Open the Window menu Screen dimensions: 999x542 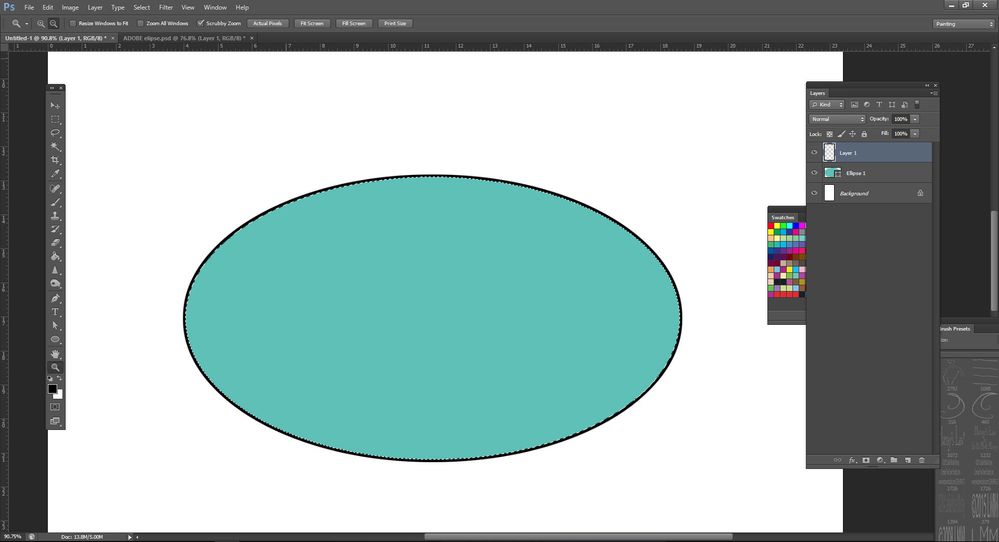pos(215,8)
